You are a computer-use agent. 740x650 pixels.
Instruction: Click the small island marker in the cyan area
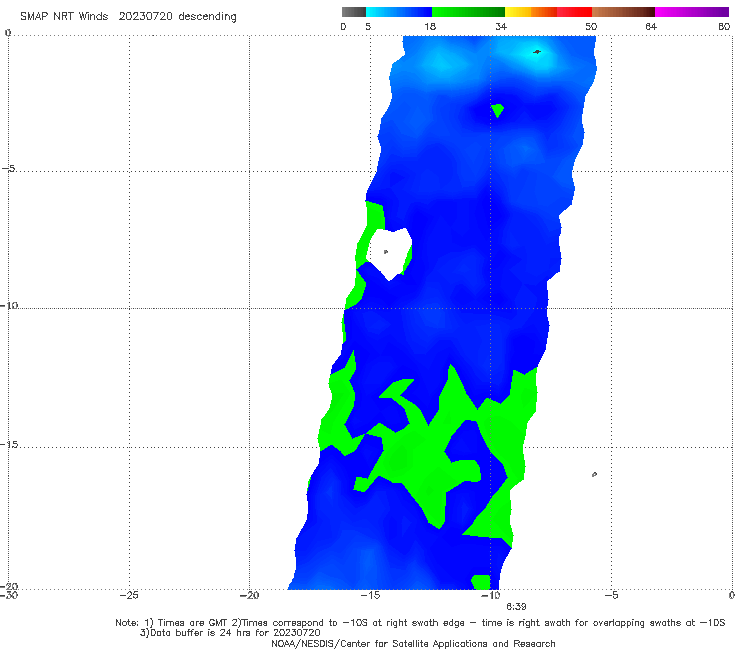point(537,51)
